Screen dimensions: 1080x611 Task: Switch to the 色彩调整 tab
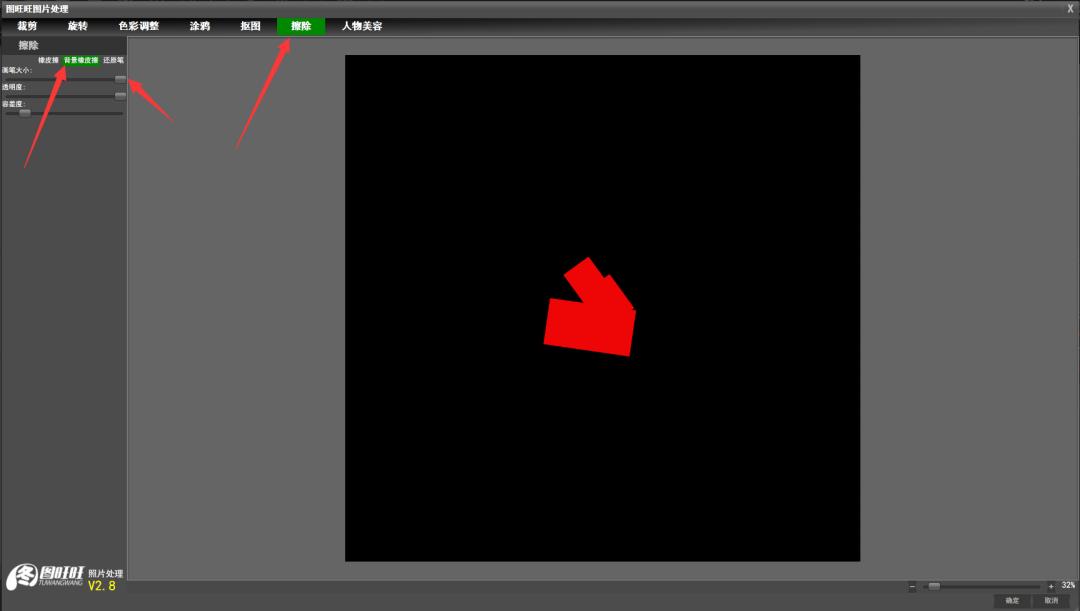[138, 26]
